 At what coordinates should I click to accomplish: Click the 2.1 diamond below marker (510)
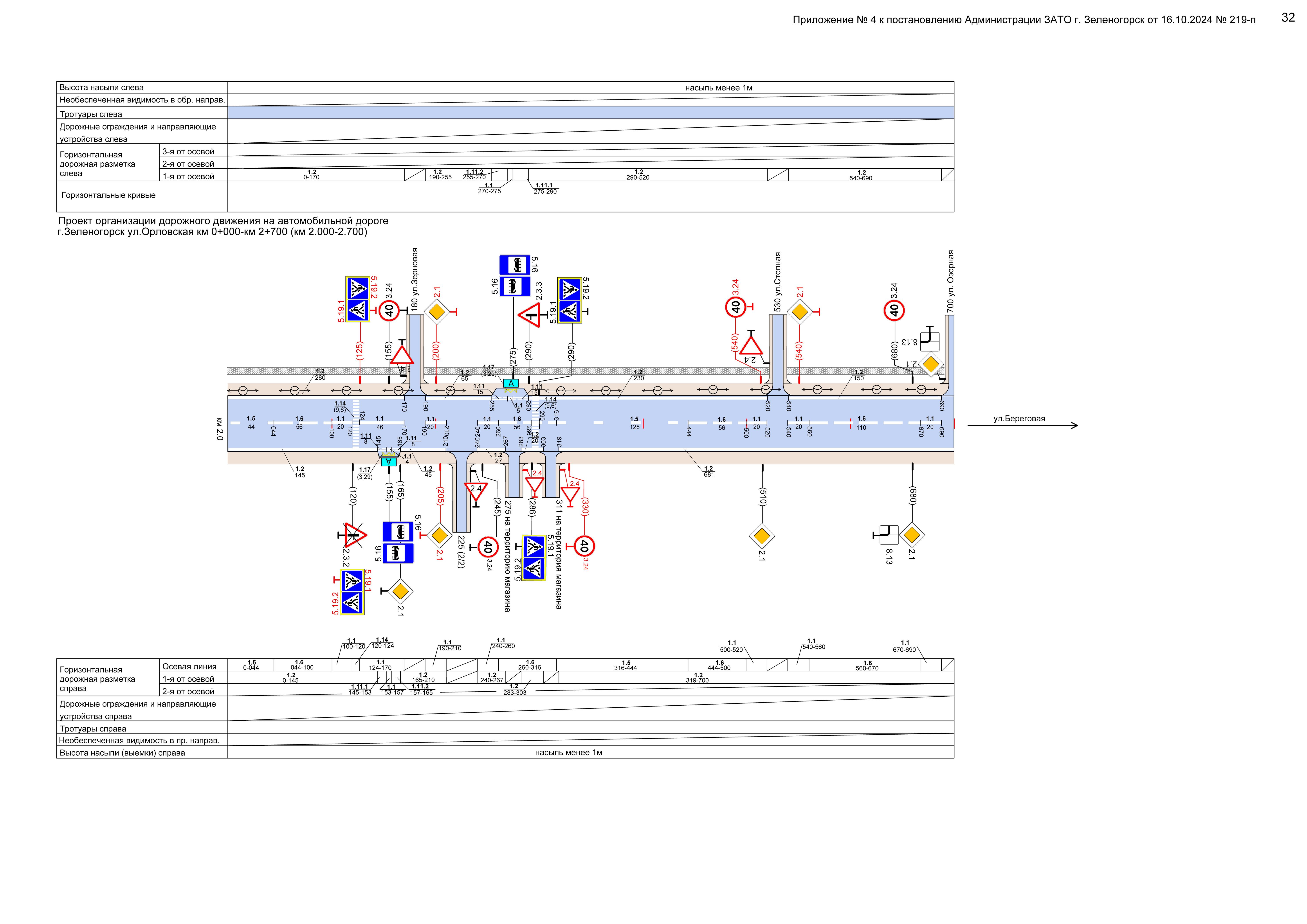[762, 536]
